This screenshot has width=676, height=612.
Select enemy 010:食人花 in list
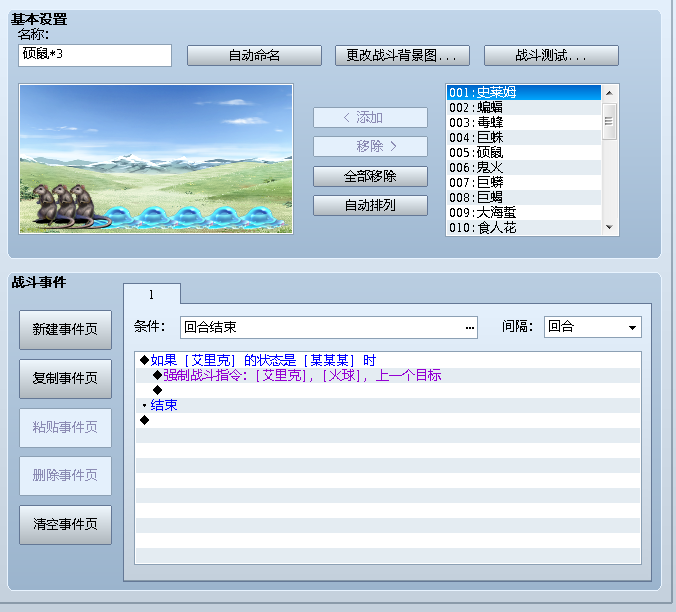524,227
